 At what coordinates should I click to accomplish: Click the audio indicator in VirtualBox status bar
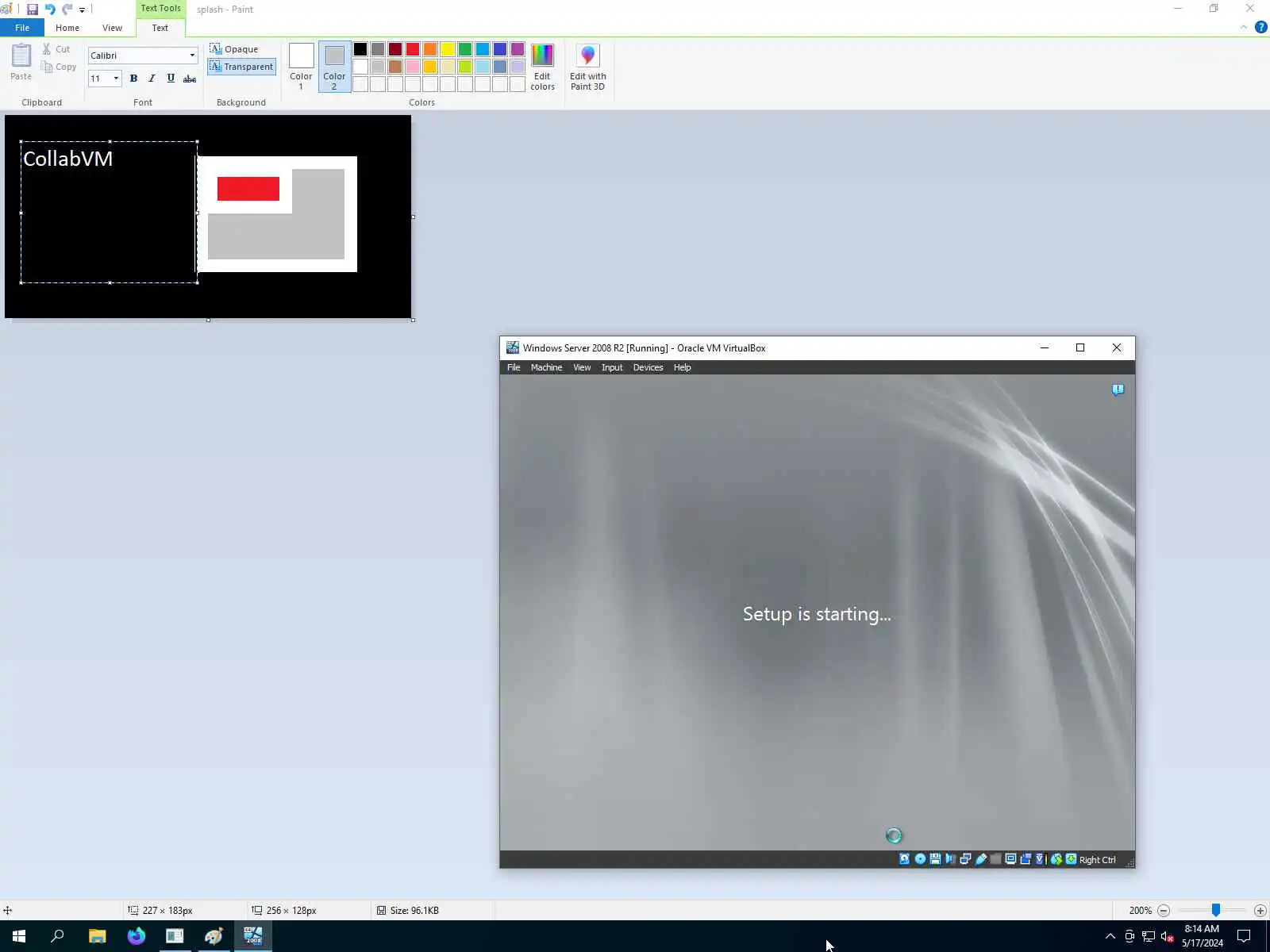coord(950,859)
